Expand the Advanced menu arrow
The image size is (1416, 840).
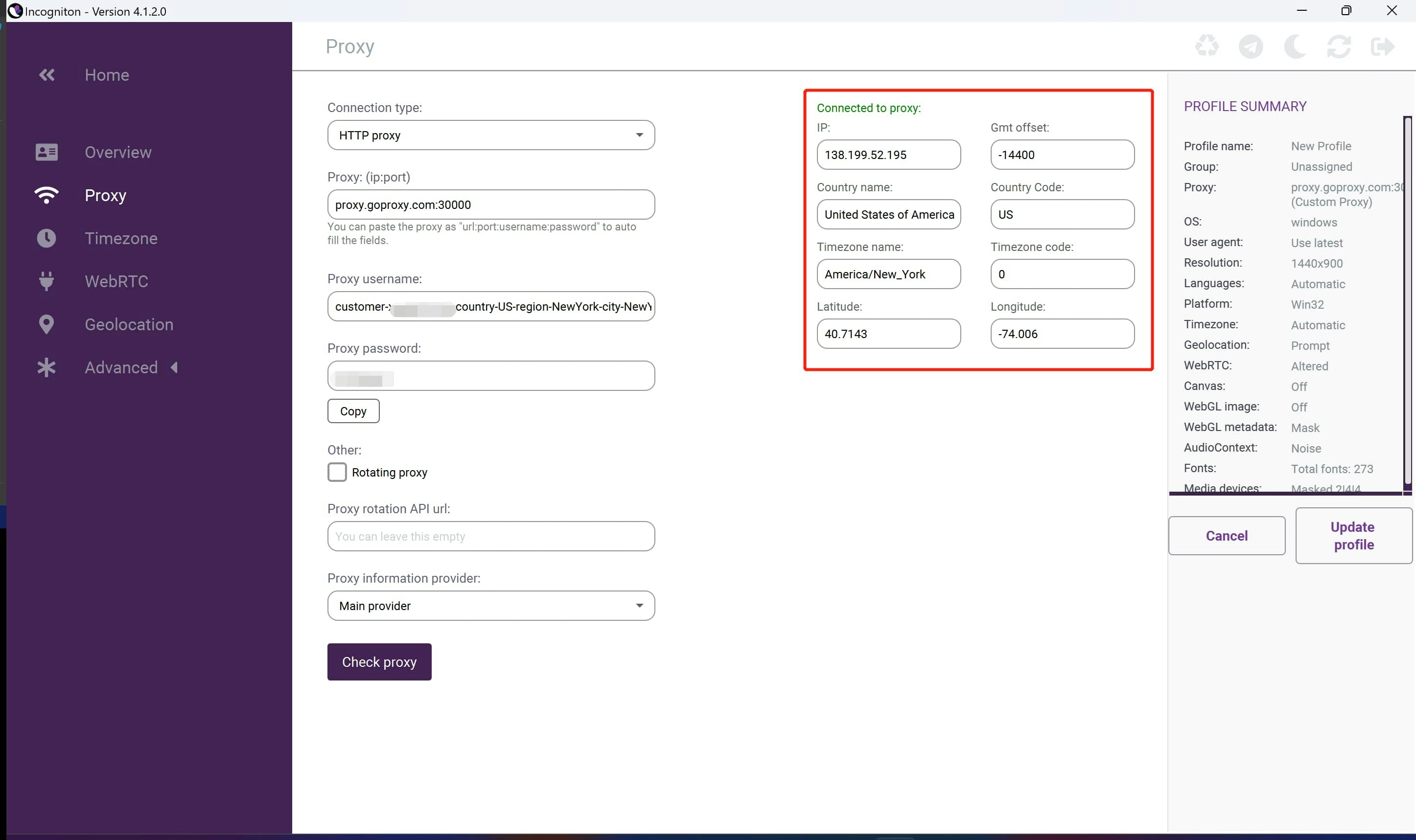pos(174,367)
